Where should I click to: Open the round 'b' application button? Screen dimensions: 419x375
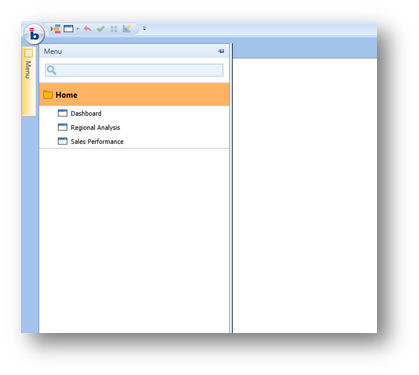[34, 34]
